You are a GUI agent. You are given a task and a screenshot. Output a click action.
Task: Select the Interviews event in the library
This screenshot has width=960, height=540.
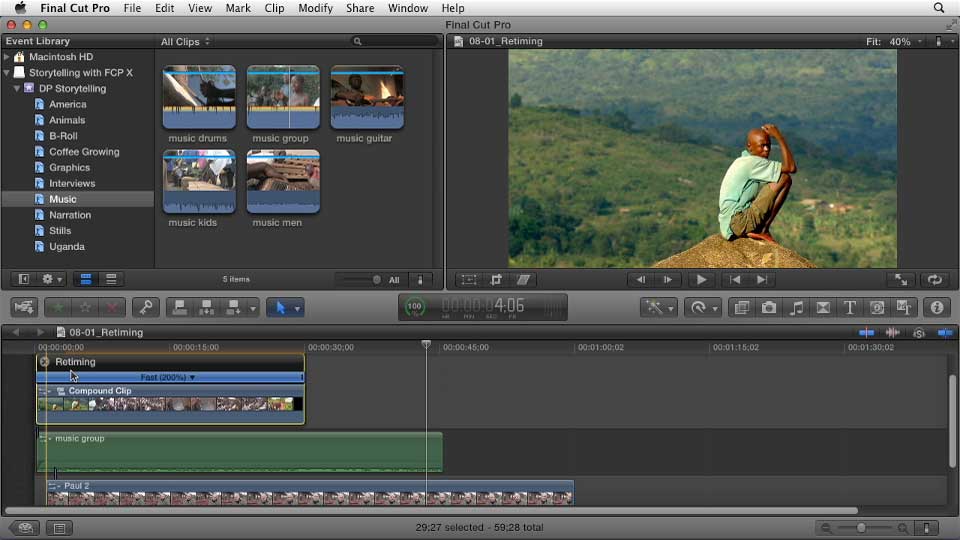tap(72, 184)
